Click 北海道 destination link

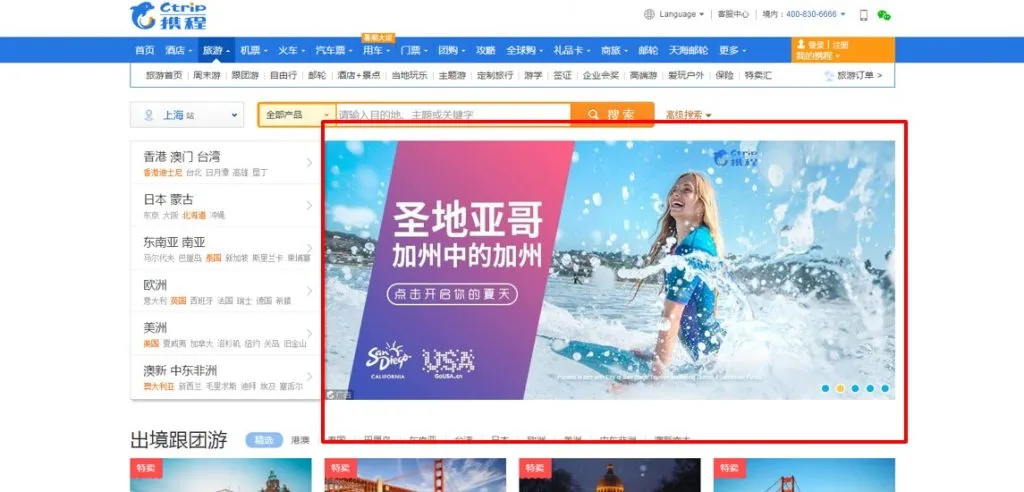(194, 215)
